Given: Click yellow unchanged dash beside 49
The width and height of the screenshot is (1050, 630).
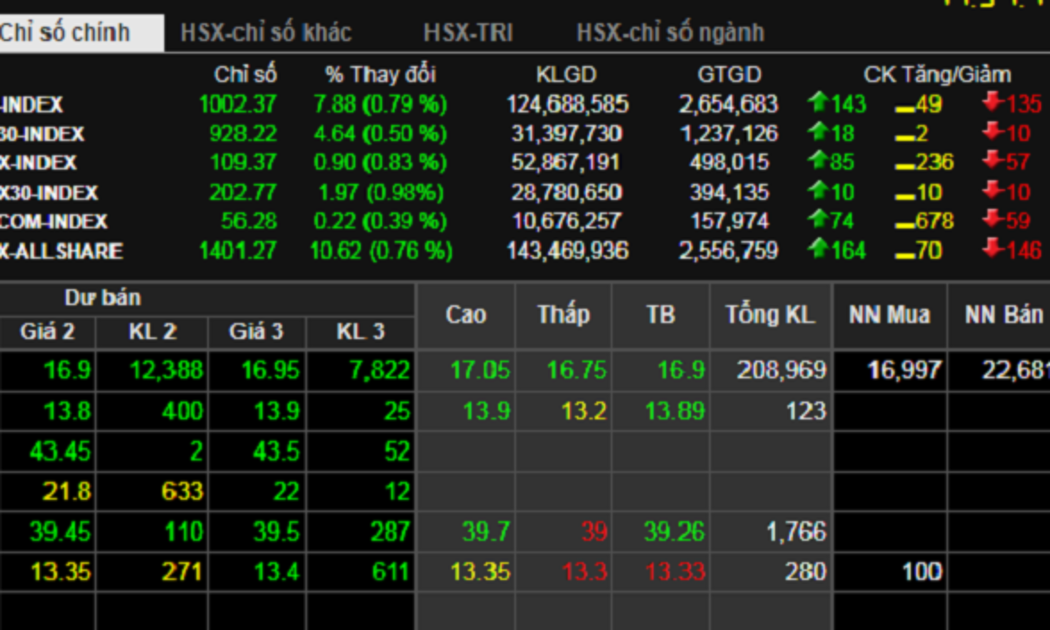Looking at the screenshot, I should 904,105.
